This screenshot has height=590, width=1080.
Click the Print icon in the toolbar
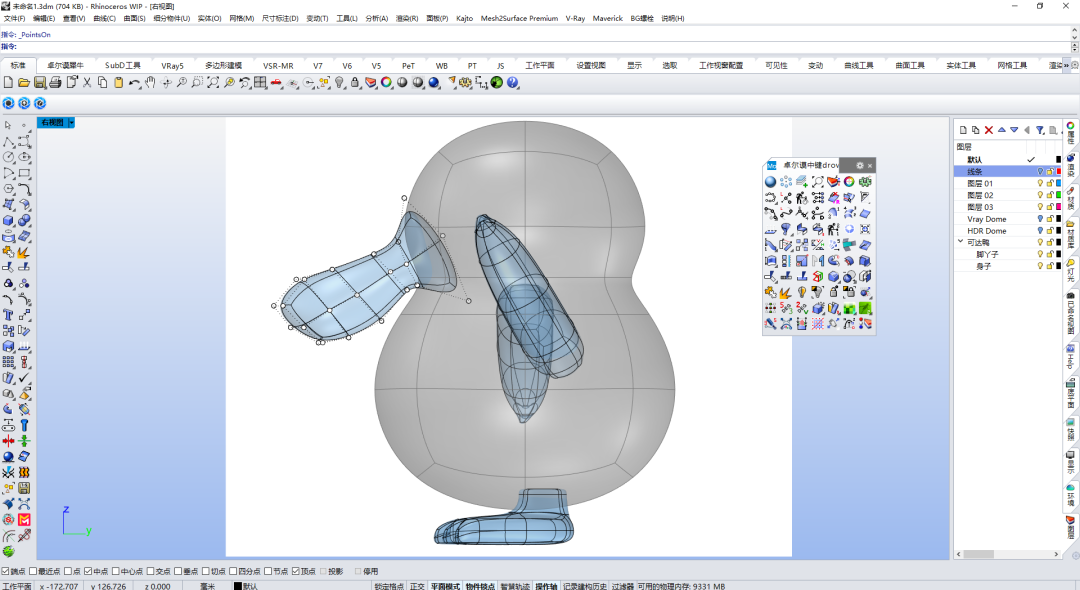(x=55, y=83)
